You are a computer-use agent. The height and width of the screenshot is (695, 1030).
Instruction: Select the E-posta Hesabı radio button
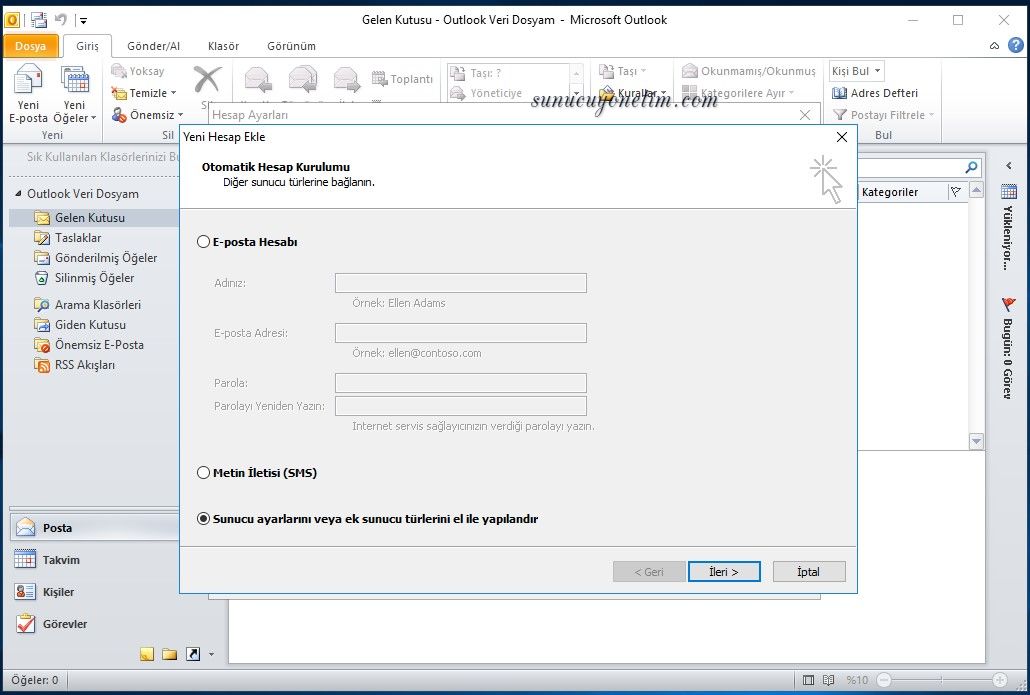pos(204,242)
